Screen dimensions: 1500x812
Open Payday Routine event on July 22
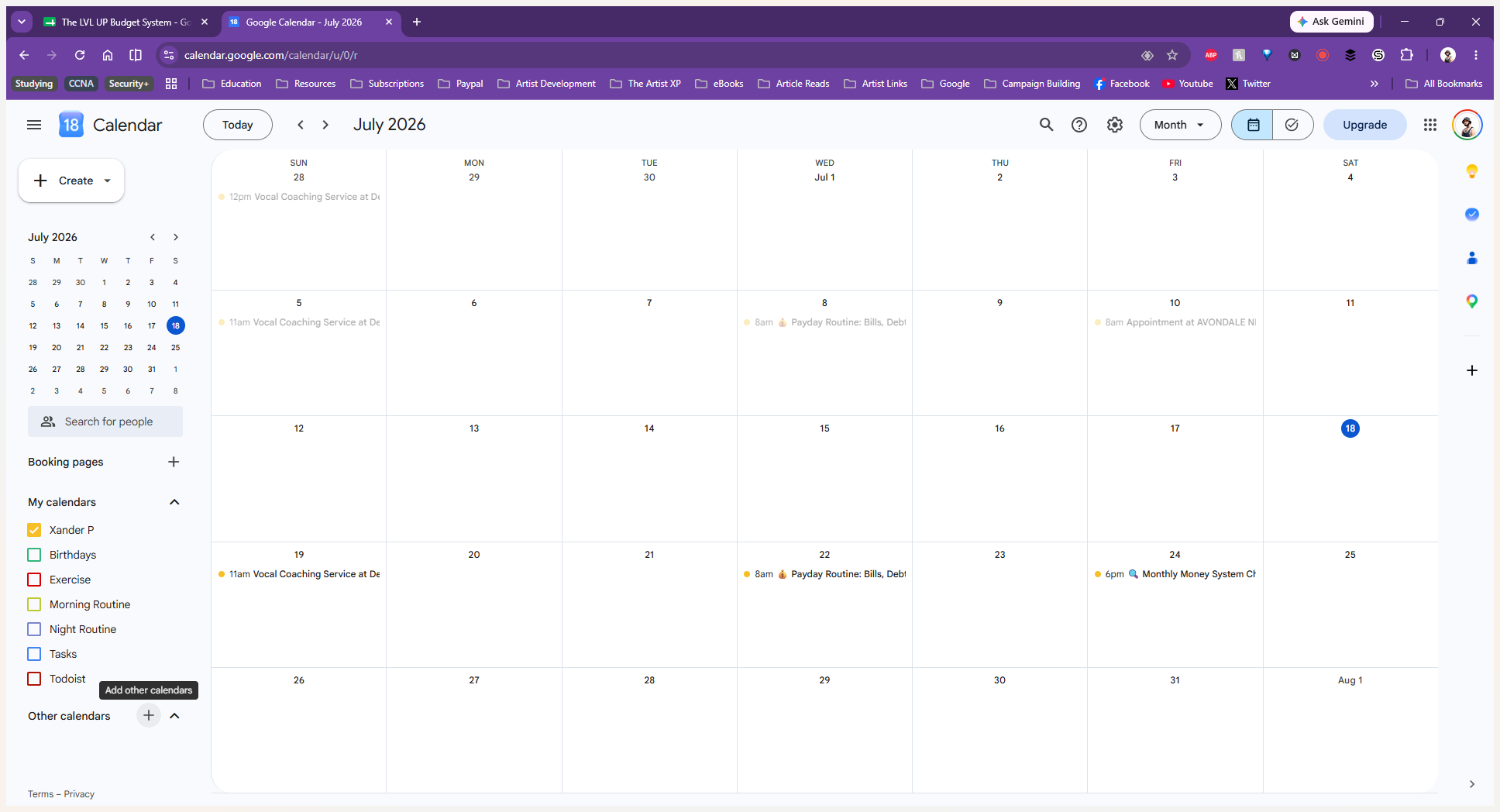[x=824, y=574]
